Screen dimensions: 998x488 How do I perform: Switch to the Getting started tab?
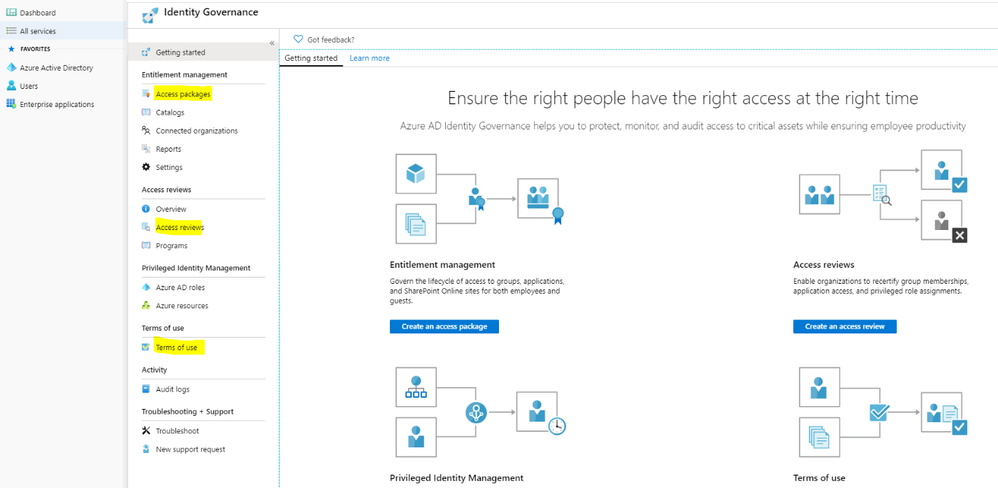pyautogui.click(x=311, y=58)
